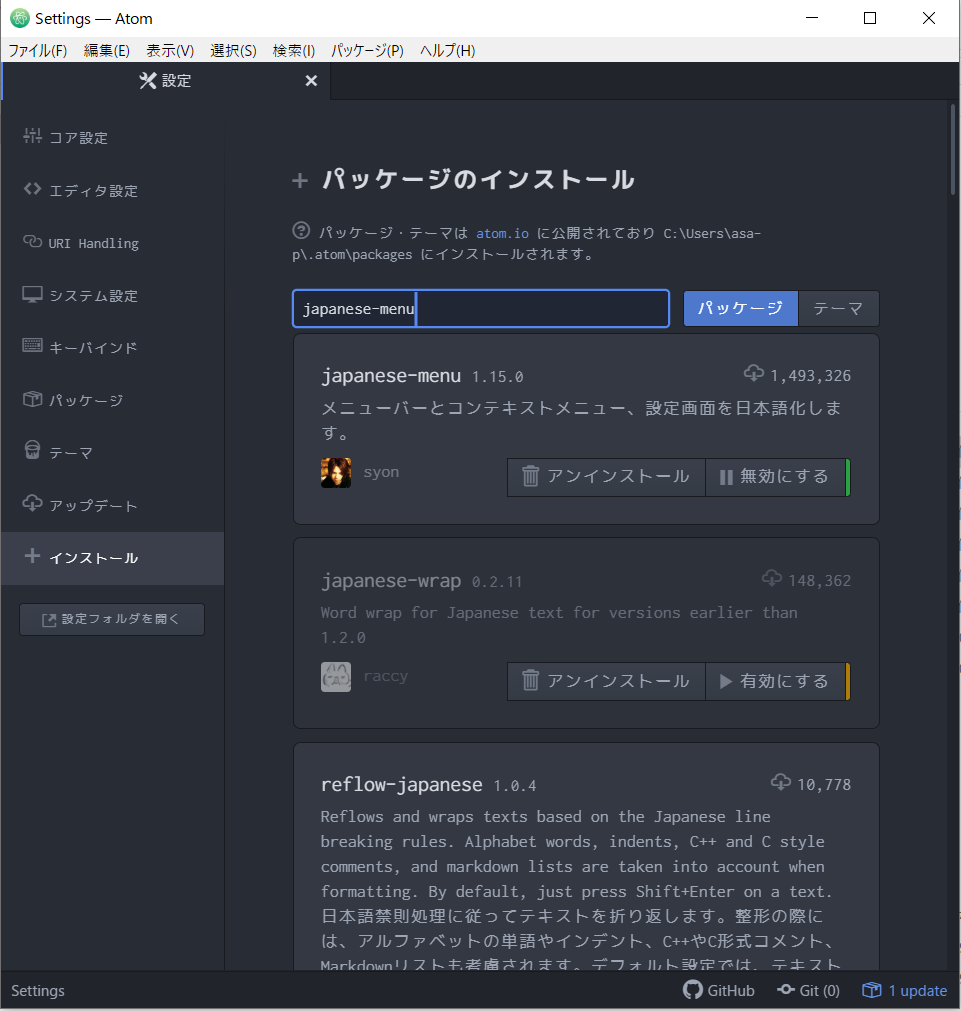The width and height of the screenshot is (961, 1011).
Task: Open the Git (0) status panel
Action: tap(809, 991)
